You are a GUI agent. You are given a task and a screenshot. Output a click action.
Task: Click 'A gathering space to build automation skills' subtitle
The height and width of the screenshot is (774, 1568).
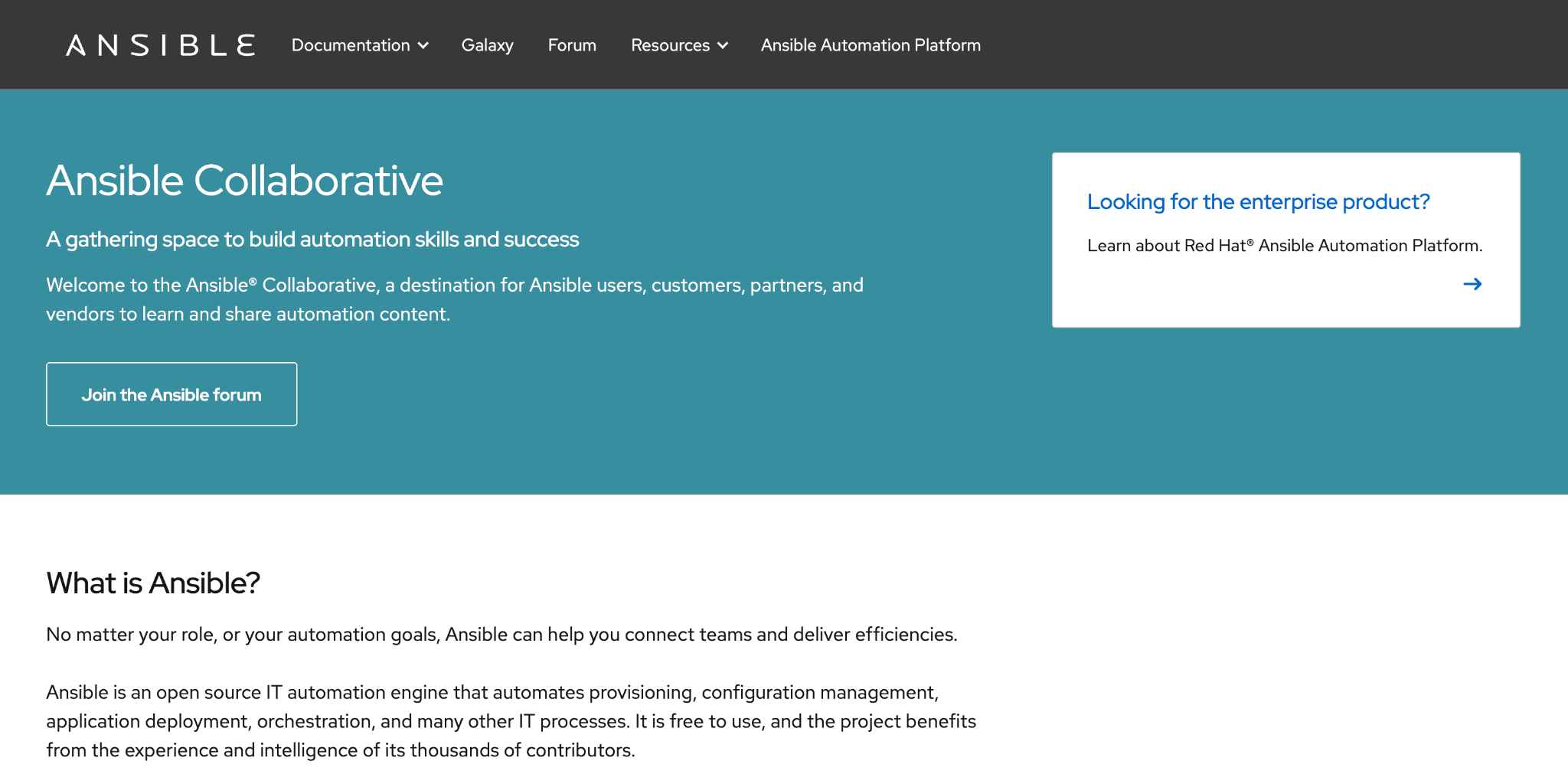[x=312, y=239]
